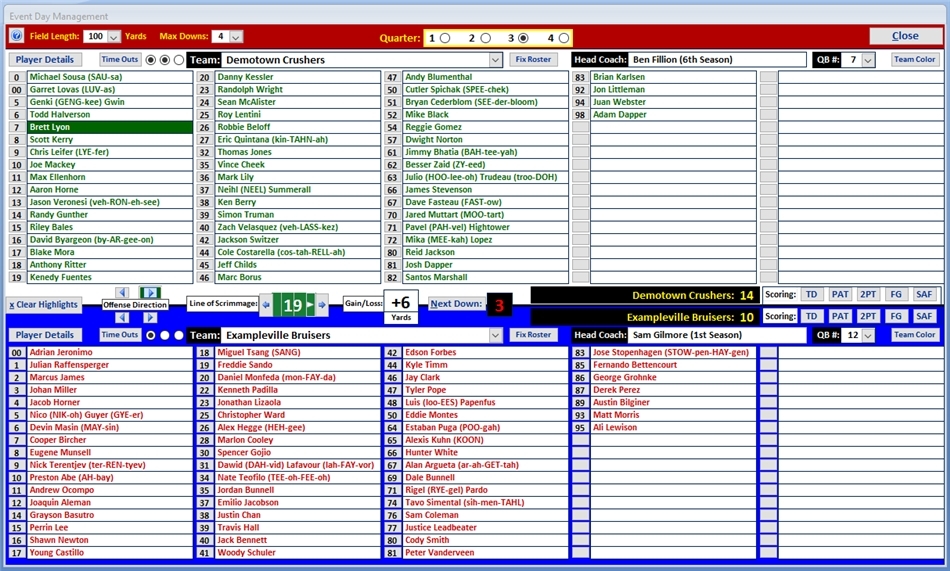Image resolution: width=950 pixels, height=571 pixels.
Task: Select player Michael Sousa (SAU-sa)
Action: pyautogui.click(x=110, y=77)
